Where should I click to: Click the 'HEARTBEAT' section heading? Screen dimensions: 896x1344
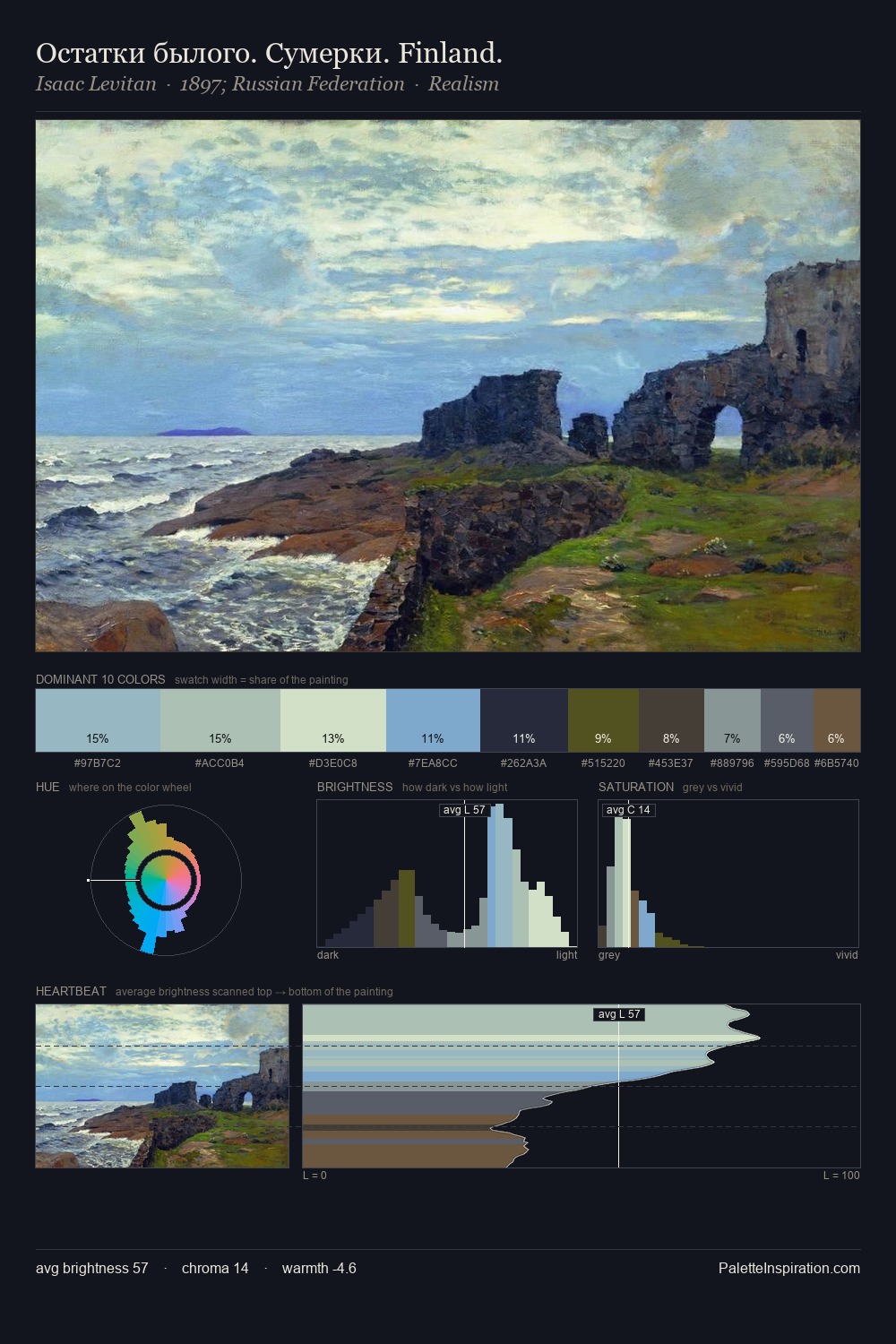click(x=71, y=991)
